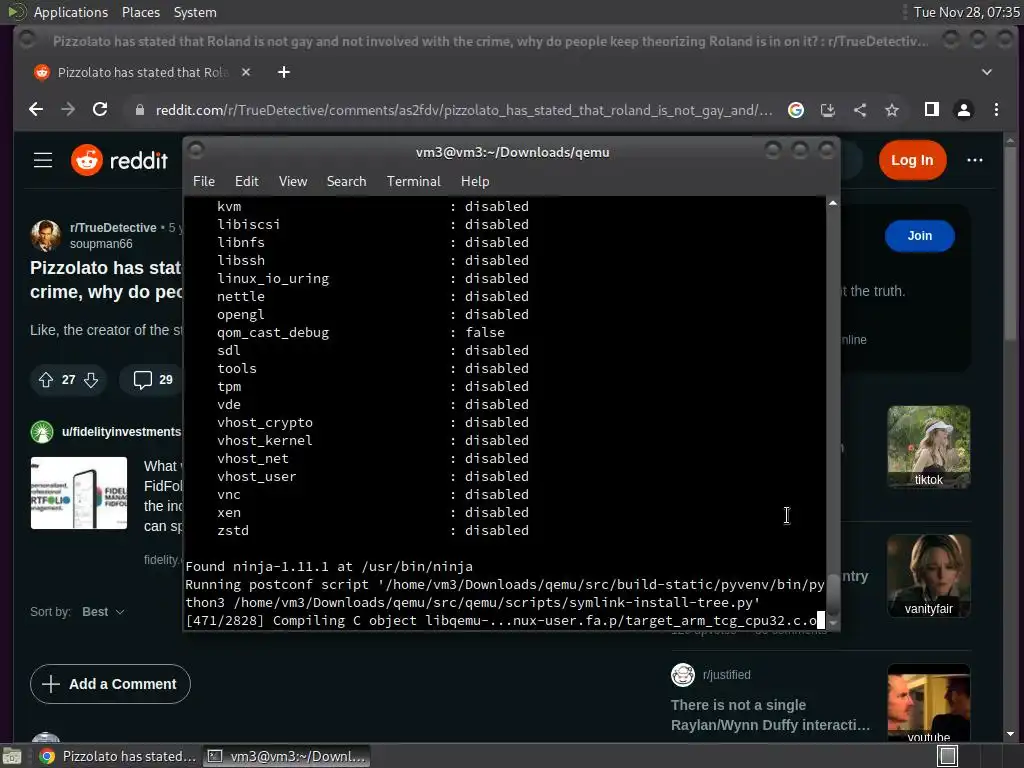The height and width of the screenshot is (768, 1024).
Task: Reload the Reddit page
Action: click(100, 110)
